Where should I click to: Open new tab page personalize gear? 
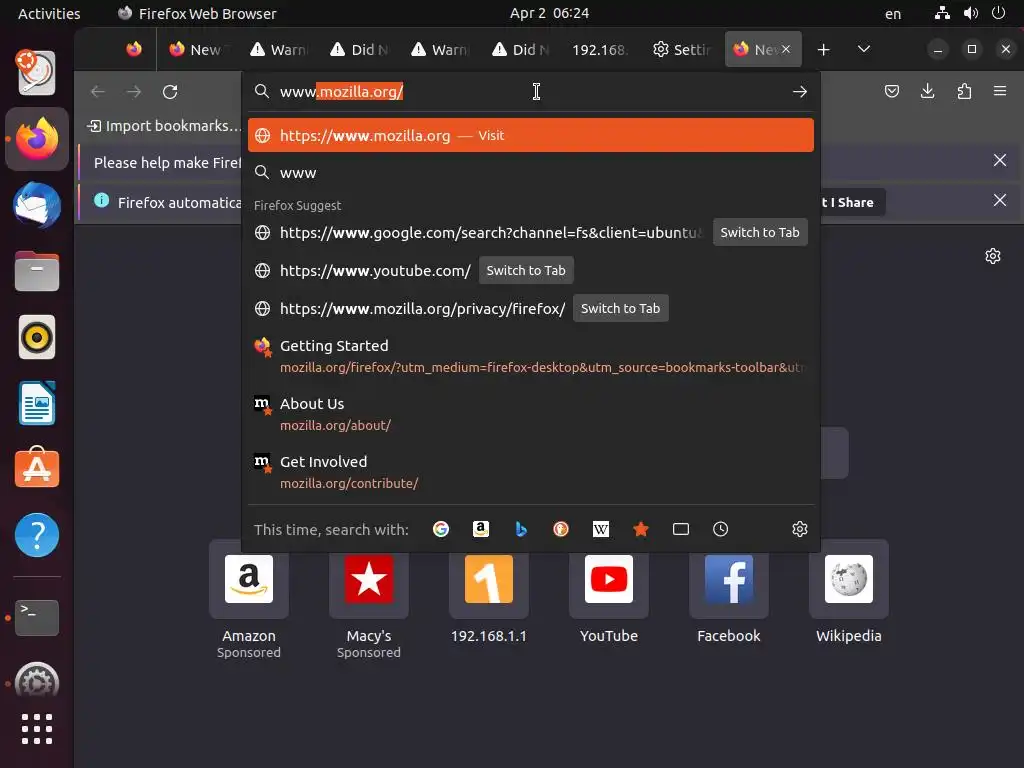[x=993, y=256]
